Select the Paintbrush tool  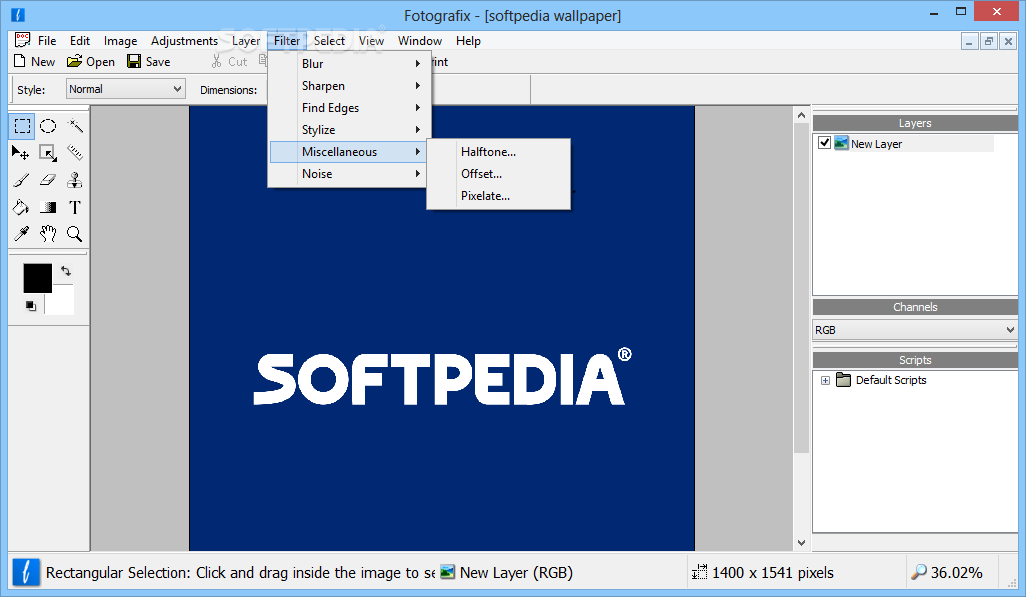click(x=21, y=180)
